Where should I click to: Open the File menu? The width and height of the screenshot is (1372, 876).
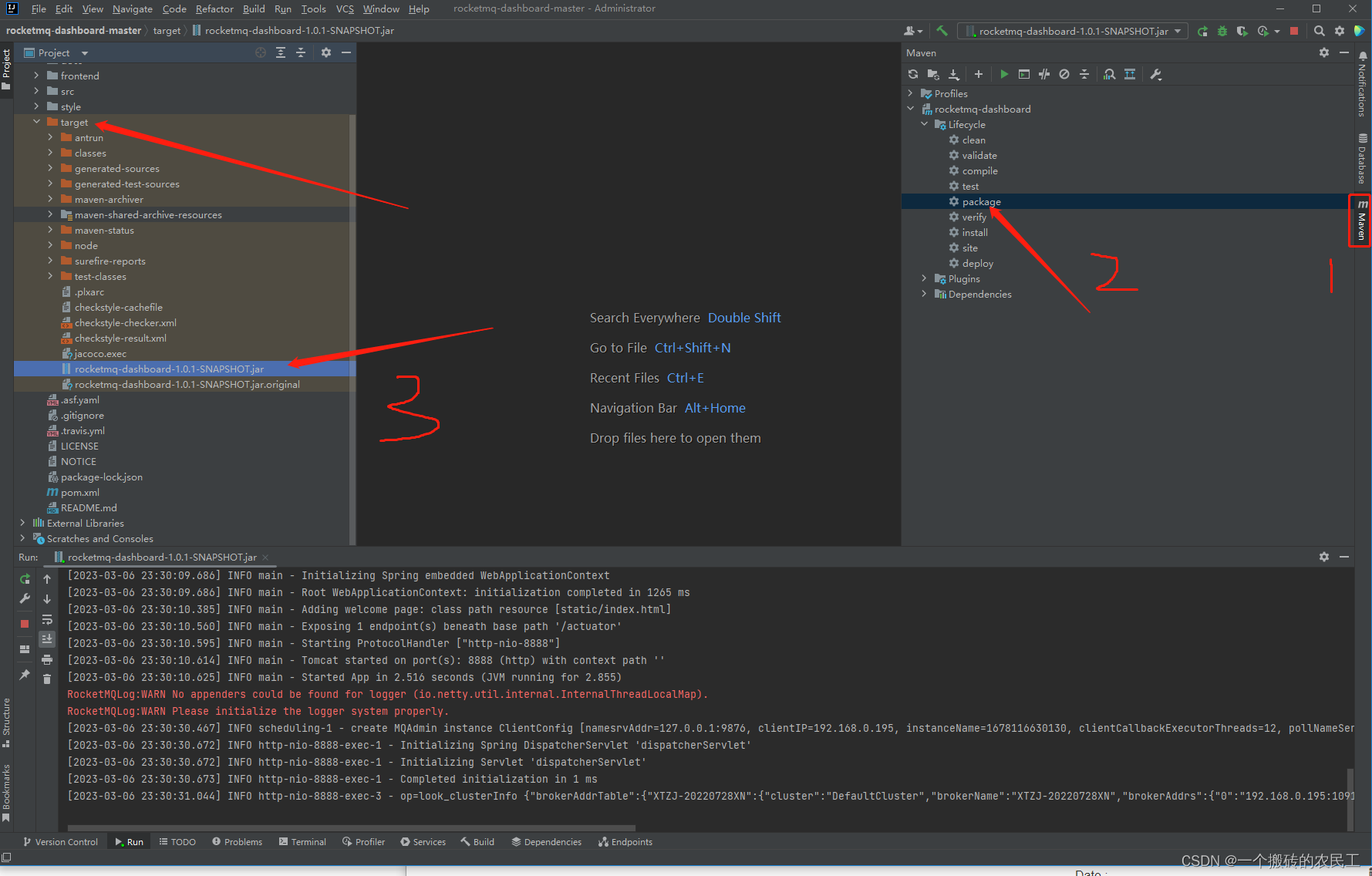click(39, 8)
